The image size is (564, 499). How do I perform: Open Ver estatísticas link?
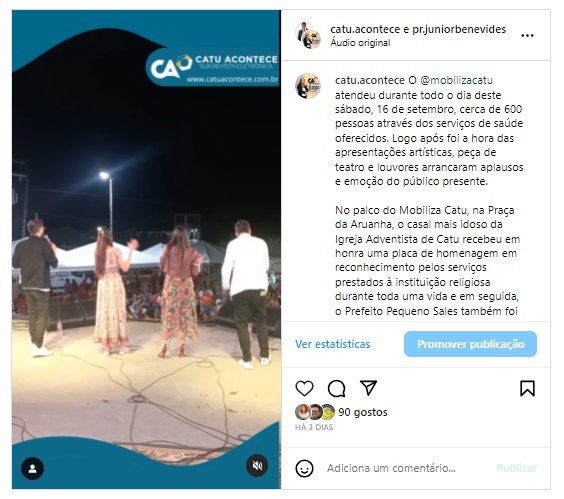pyautogui.click(x=333, y=344)
